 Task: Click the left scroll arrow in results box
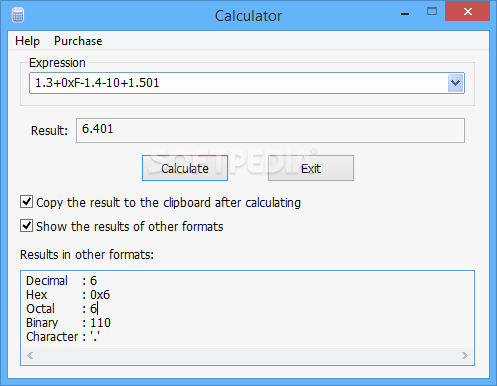tap(30, 355)
